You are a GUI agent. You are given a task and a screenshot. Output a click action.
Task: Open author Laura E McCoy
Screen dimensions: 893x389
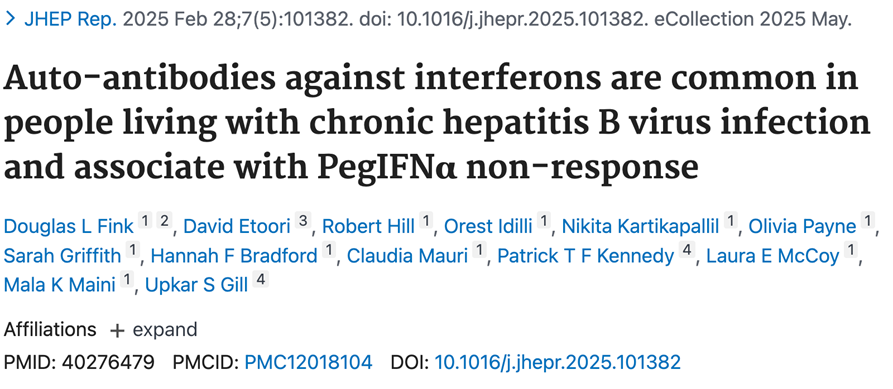point(773,256)
